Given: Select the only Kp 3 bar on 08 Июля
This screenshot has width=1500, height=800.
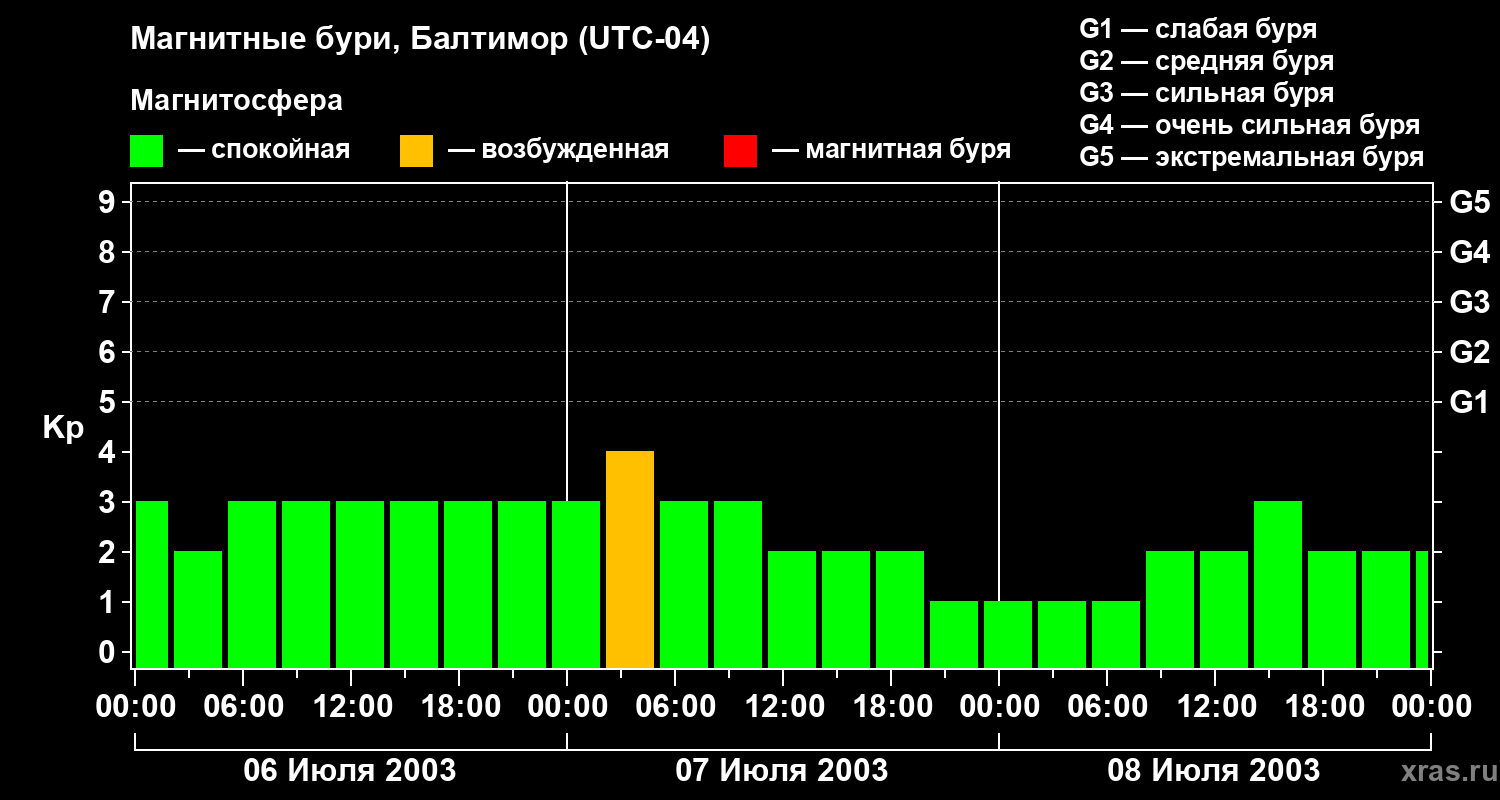Looking at the screenshot, I should (1278, 584).
